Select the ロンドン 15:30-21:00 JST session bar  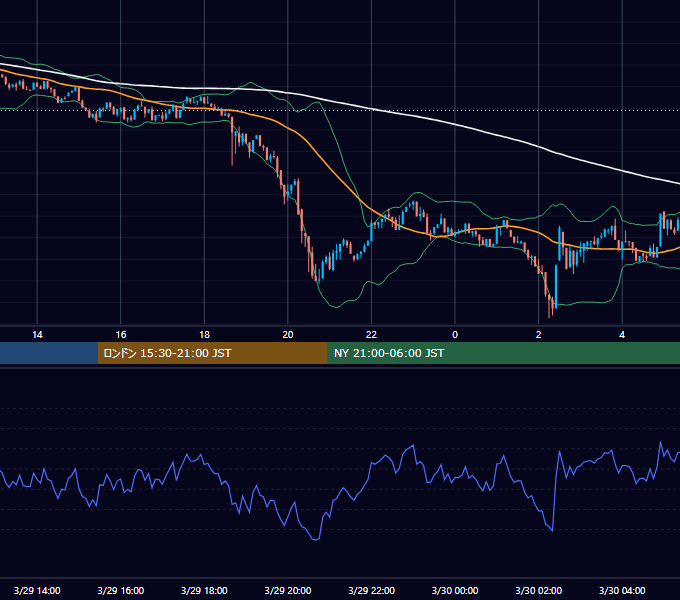[212, 353]
